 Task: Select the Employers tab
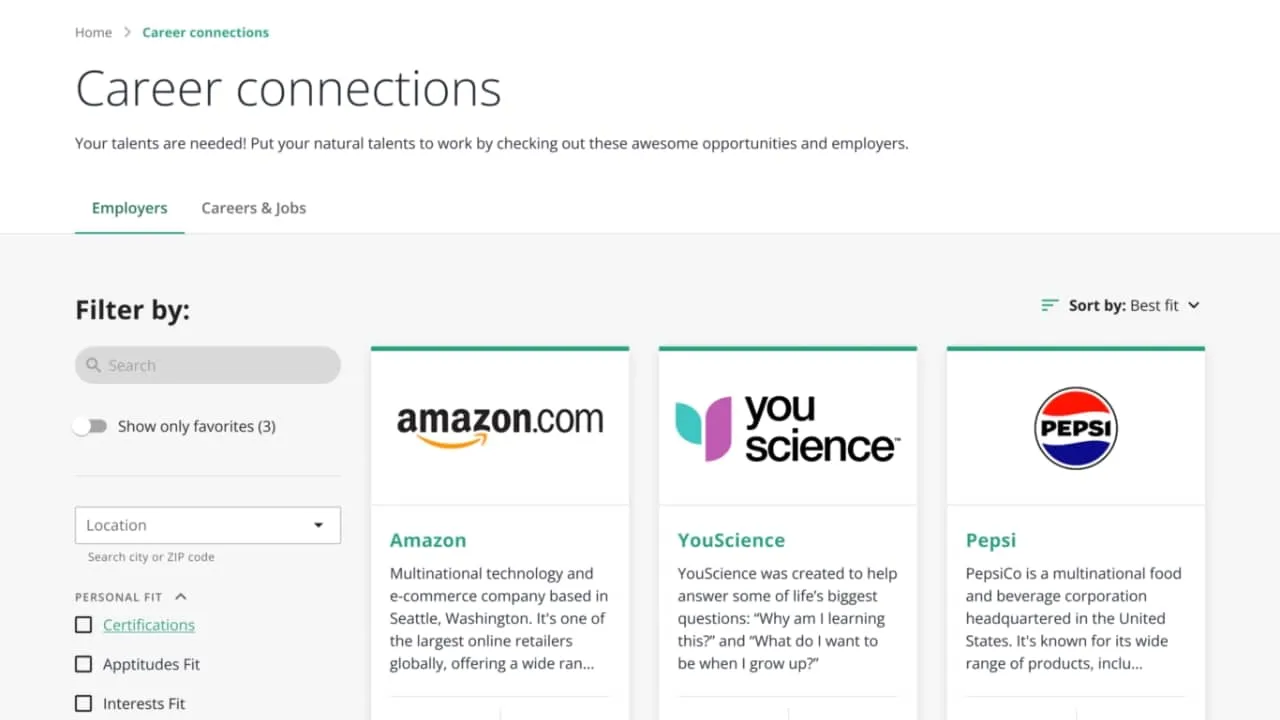[x=129, y=207]
